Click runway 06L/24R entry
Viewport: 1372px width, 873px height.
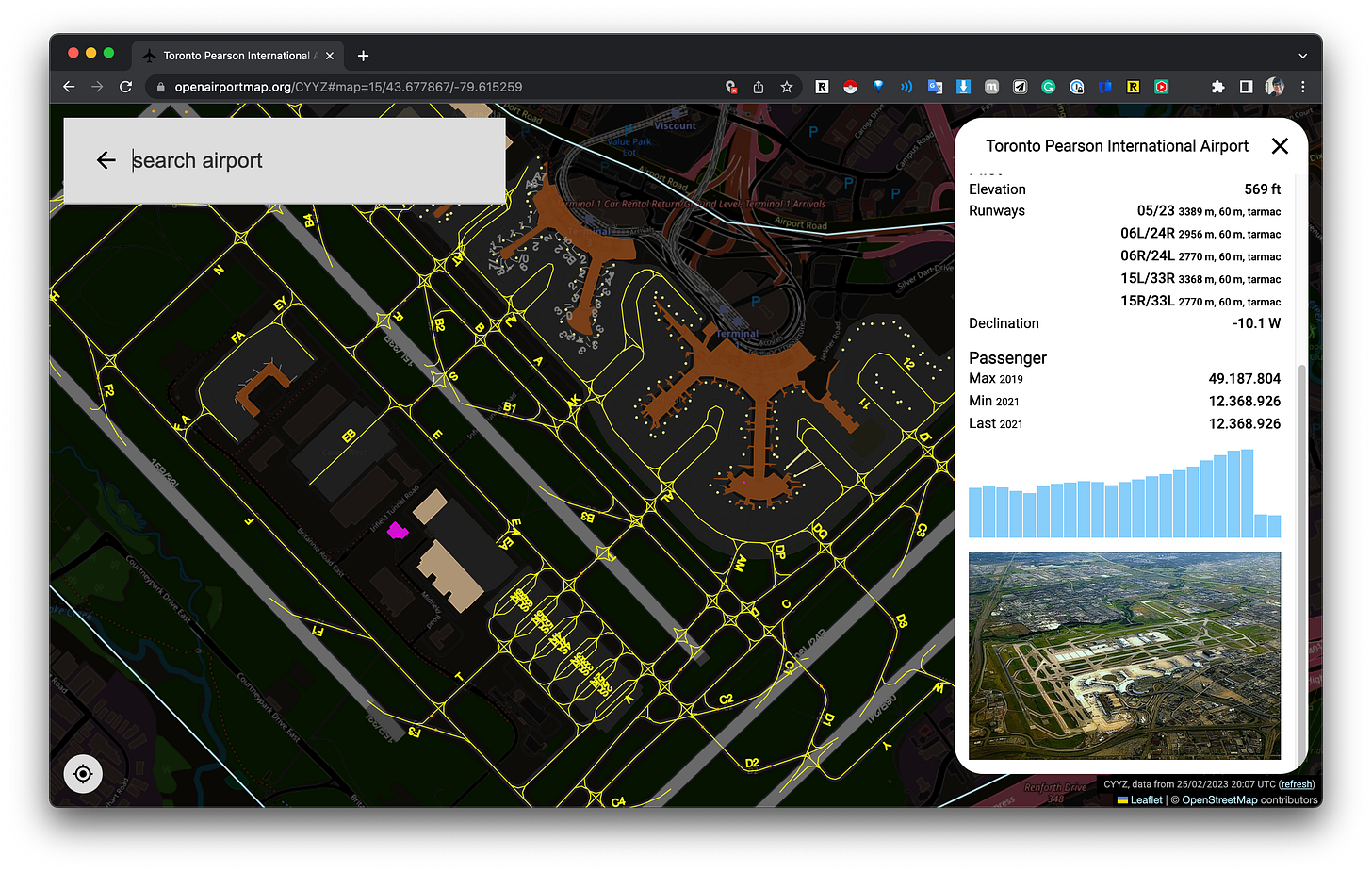pos(1200,234)
